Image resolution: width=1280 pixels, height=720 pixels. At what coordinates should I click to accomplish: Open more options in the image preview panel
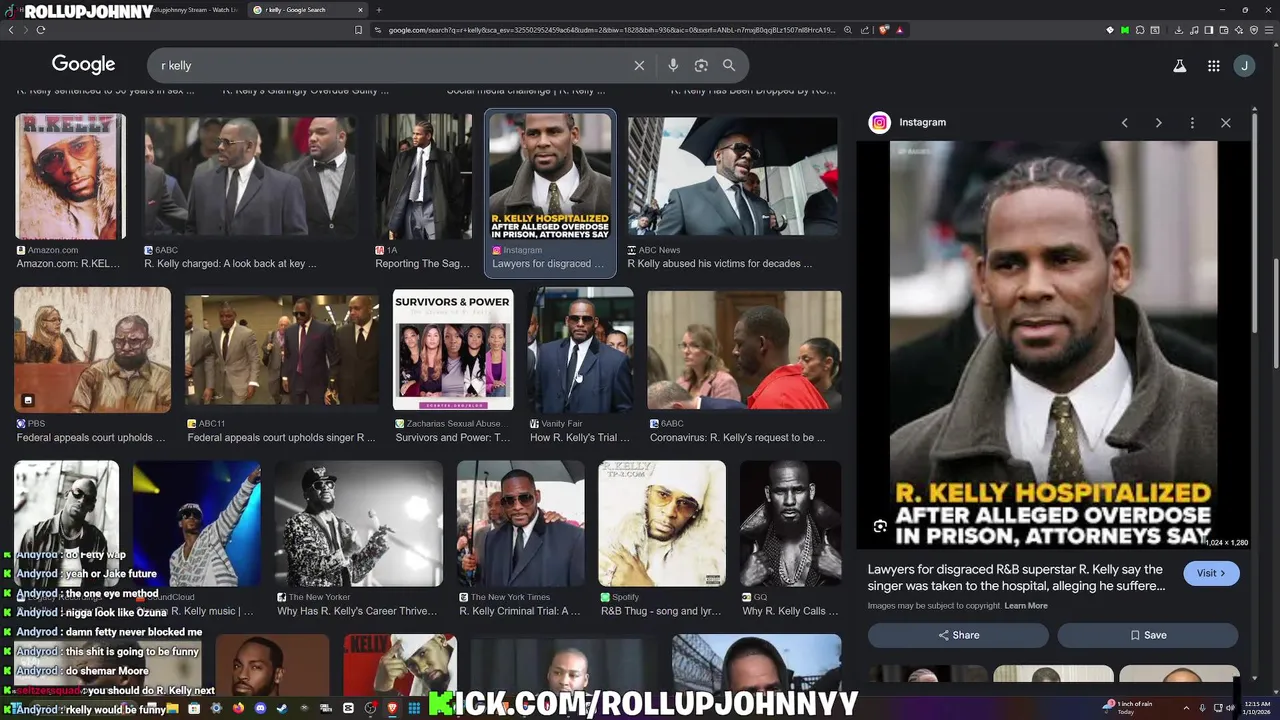click(x=1192, y=122)
